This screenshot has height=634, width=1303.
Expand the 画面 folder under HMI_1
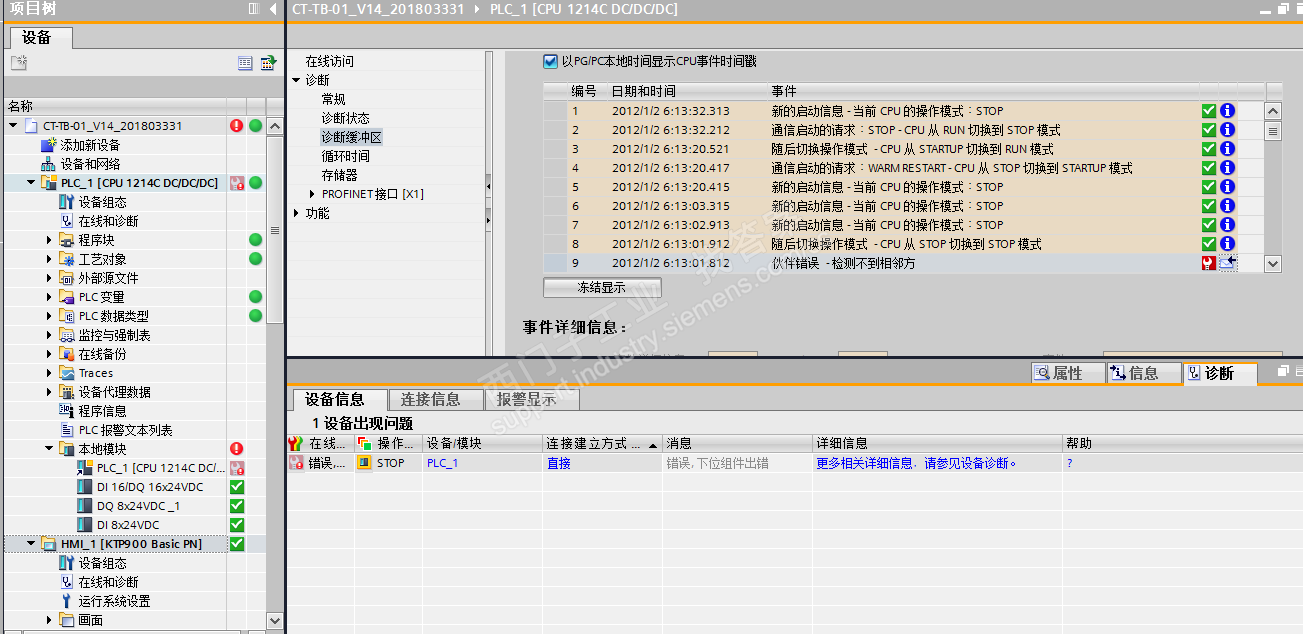point(50,620)
